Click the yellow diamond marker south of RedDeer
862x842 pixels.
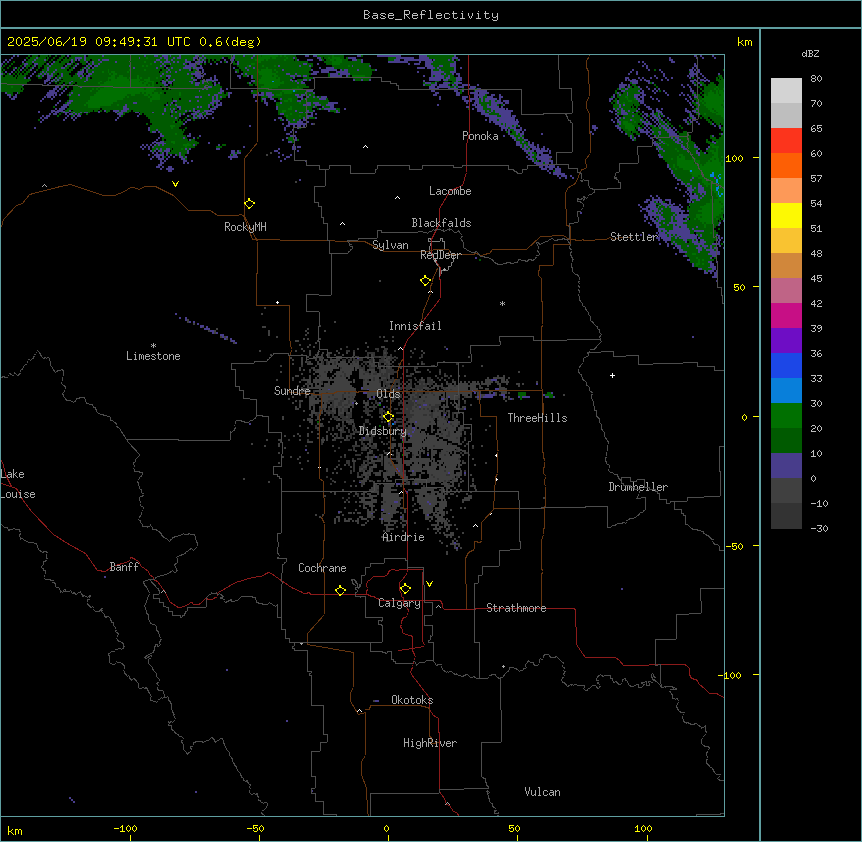(425, 281)
